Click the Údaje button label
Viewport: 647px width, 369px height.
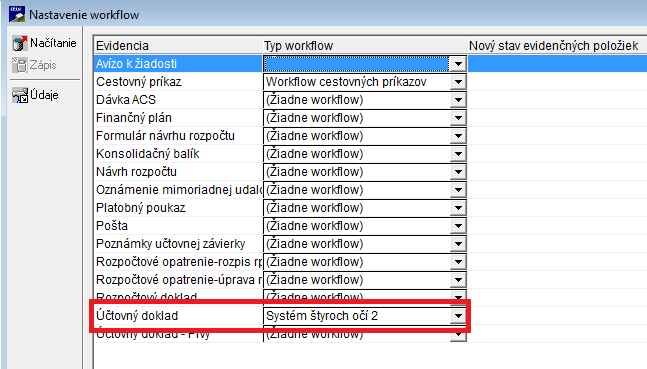44,95
